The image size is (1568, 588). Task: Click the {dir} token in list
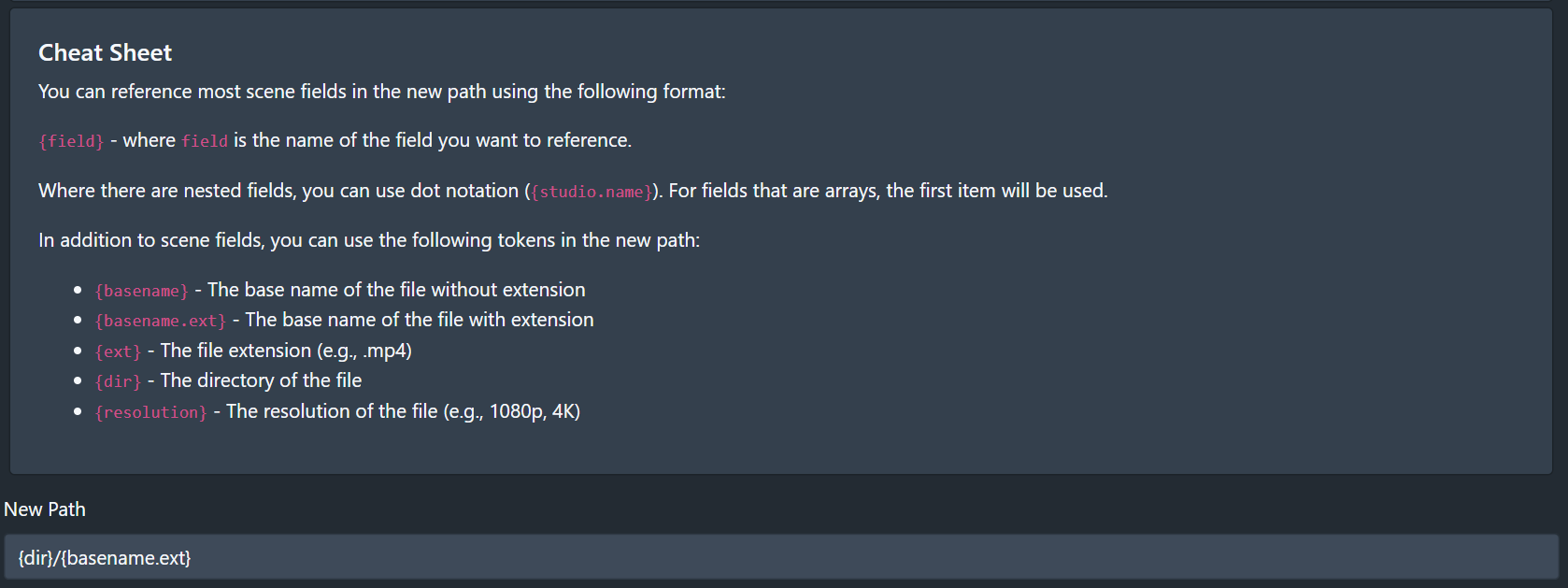(118, 381)
